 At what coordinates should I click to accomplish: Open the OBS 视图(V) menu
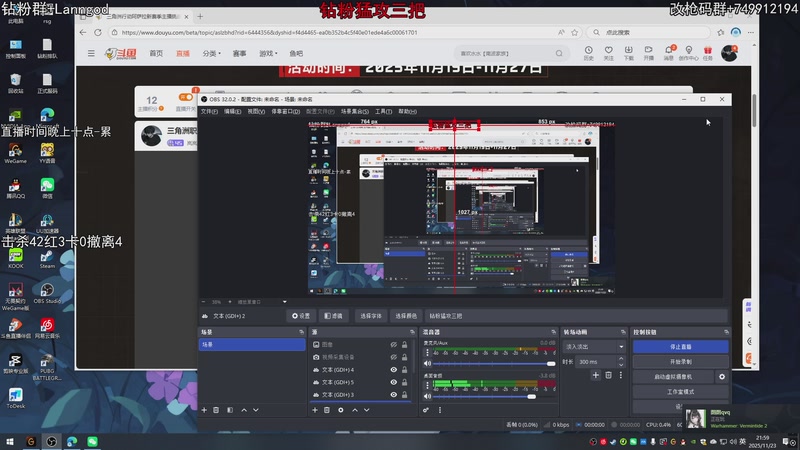[x=256, y=111]
